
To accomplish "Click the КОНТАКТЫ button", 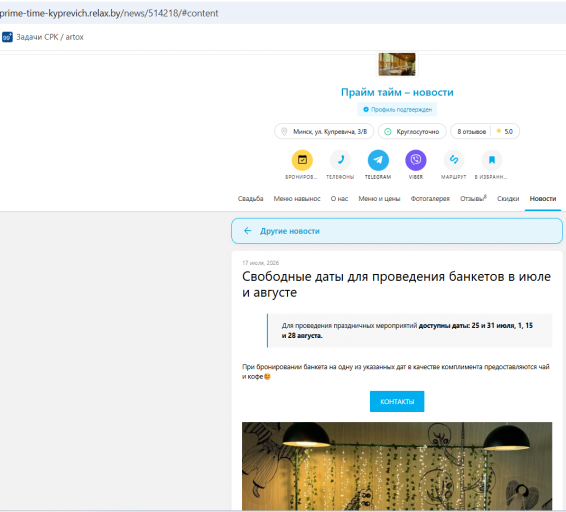I will pos(397,402).
